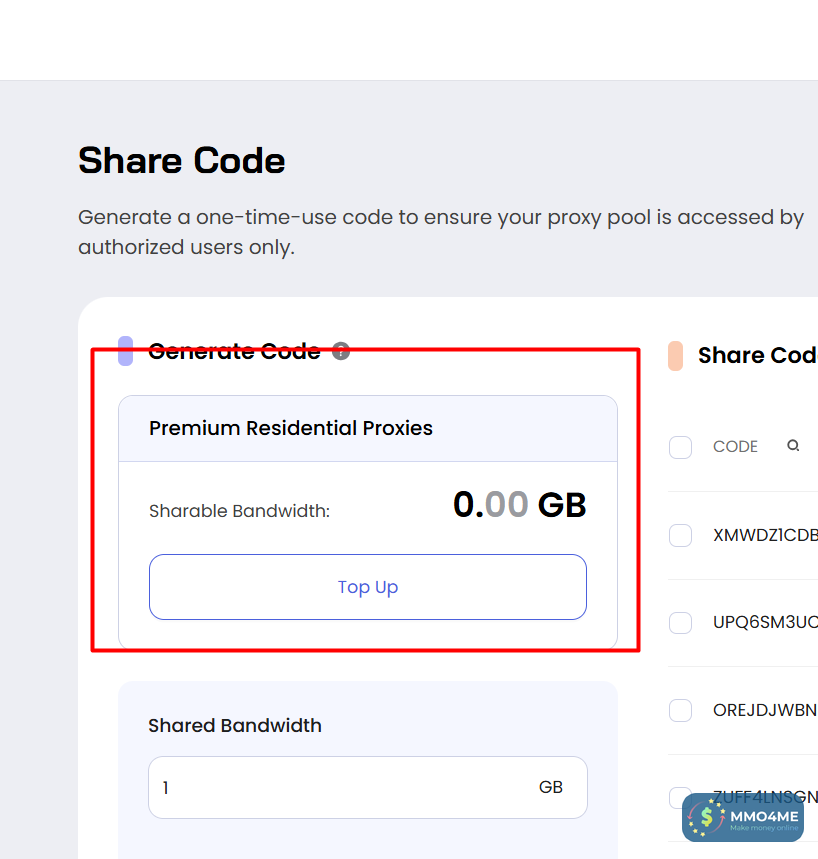Click the XMWDZ1CDB code text
Screen dimensions: 818x859
coord(765,535)
